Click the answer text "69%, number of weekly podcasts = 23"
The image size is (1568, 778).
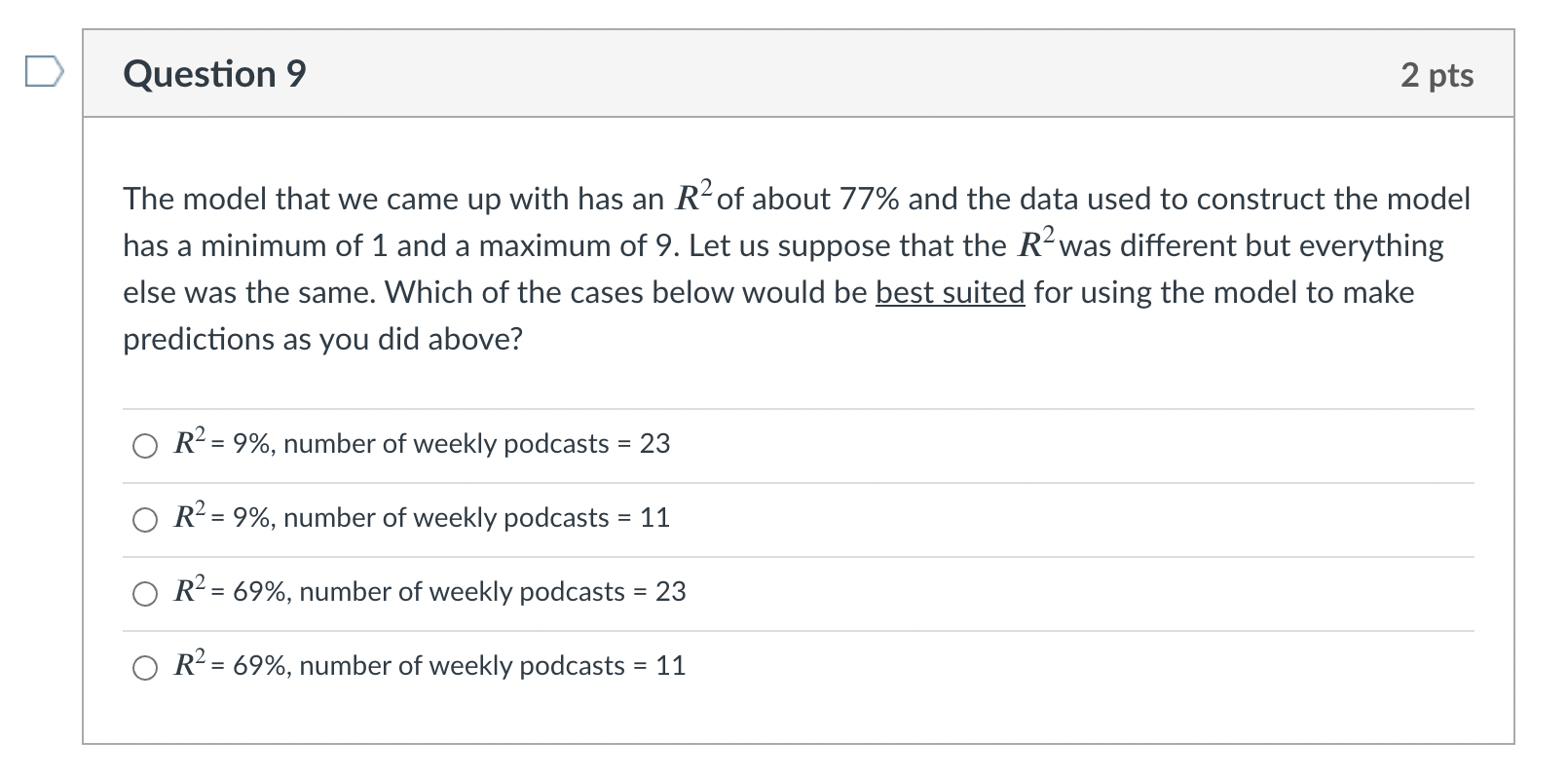point(459,592)
